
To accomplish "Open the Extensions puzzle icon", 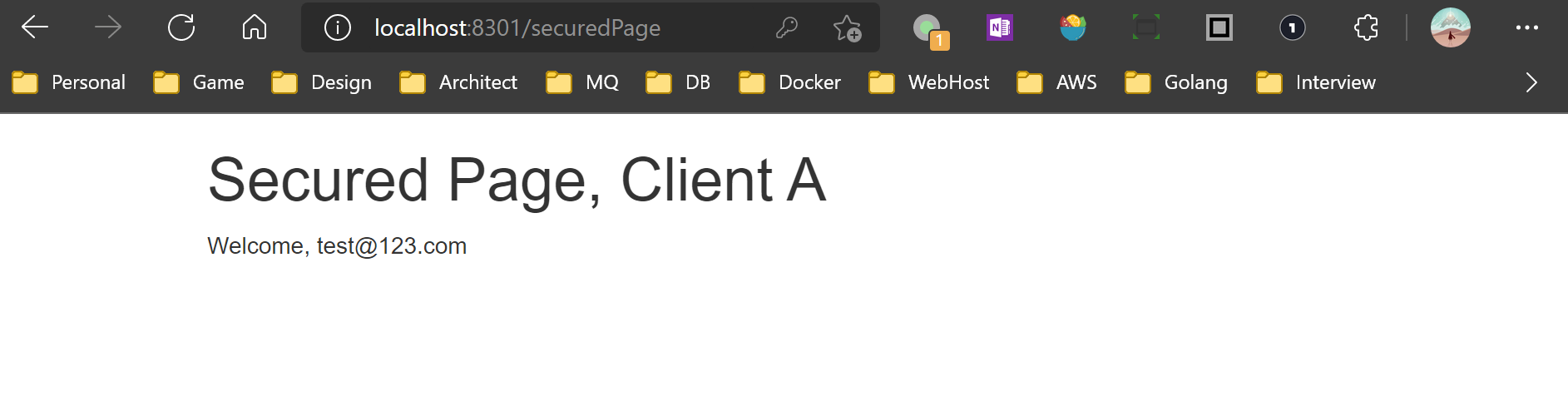I will [x=1365, y=27].
